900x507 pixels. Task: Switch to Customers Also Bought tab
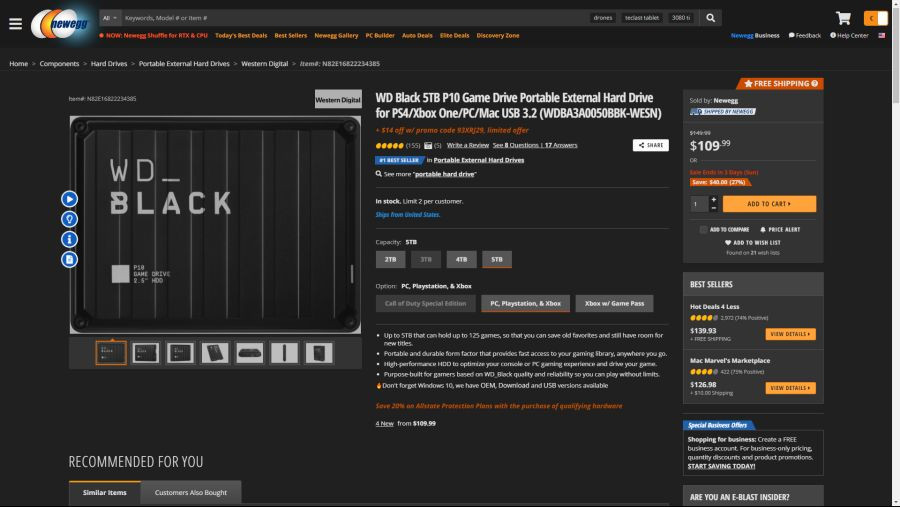[x=191, y=493]
